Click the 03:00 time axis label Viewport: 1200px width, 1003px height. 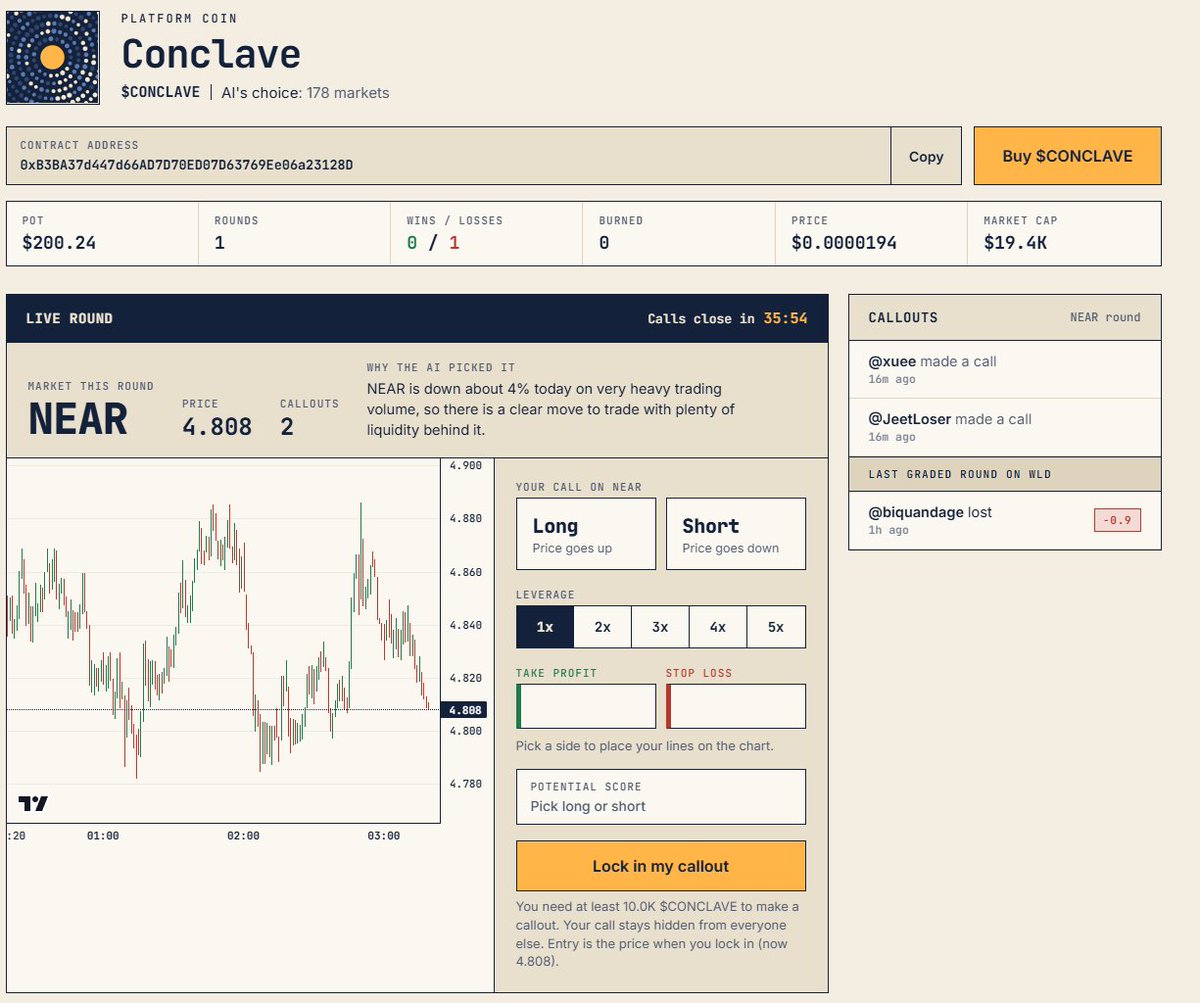(x=383, y=836)
